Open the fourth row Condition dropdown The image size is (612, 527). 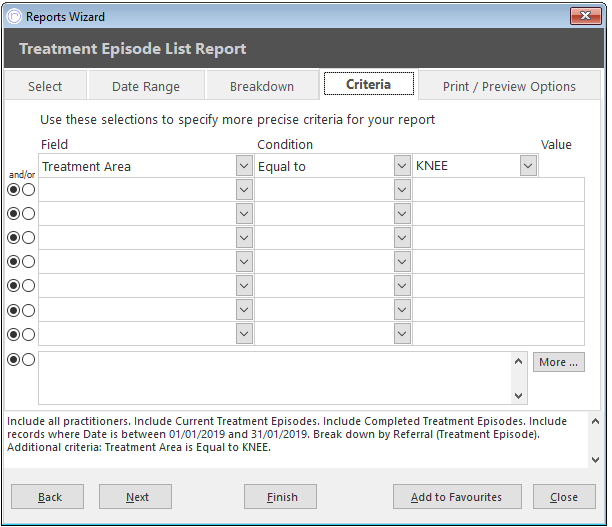click(x=402, y=238)
